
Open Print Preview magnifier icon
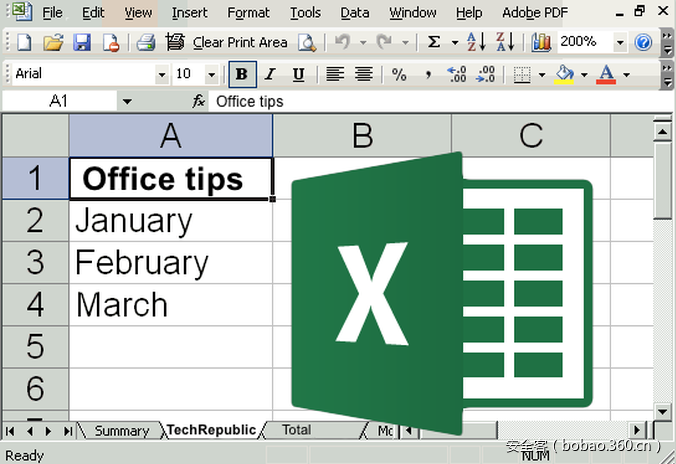coord(306,42)
